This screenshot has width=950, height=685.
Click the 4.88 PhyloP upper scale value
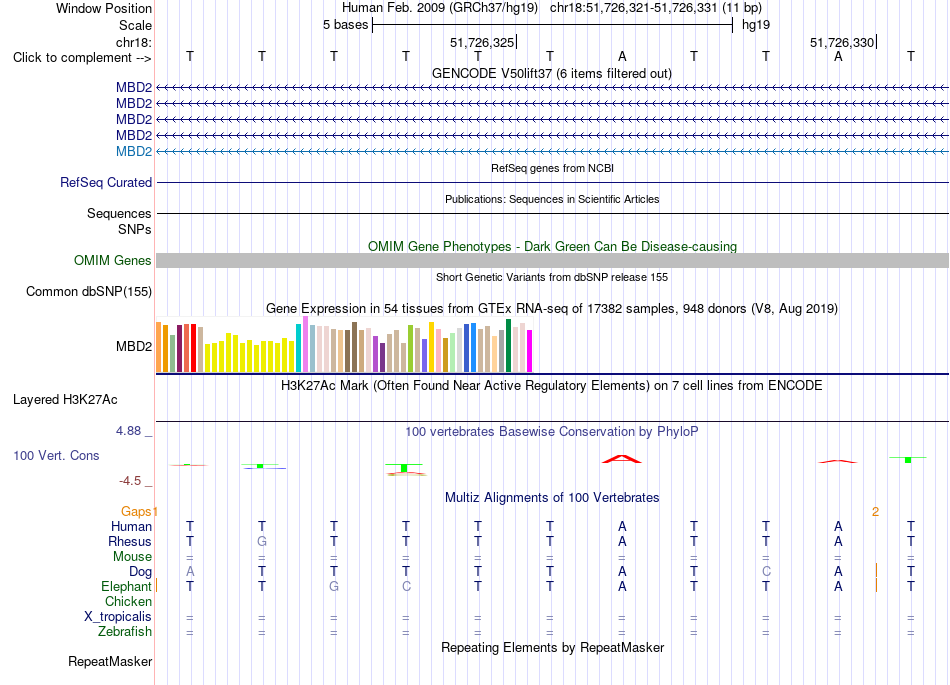coord(128,431)
